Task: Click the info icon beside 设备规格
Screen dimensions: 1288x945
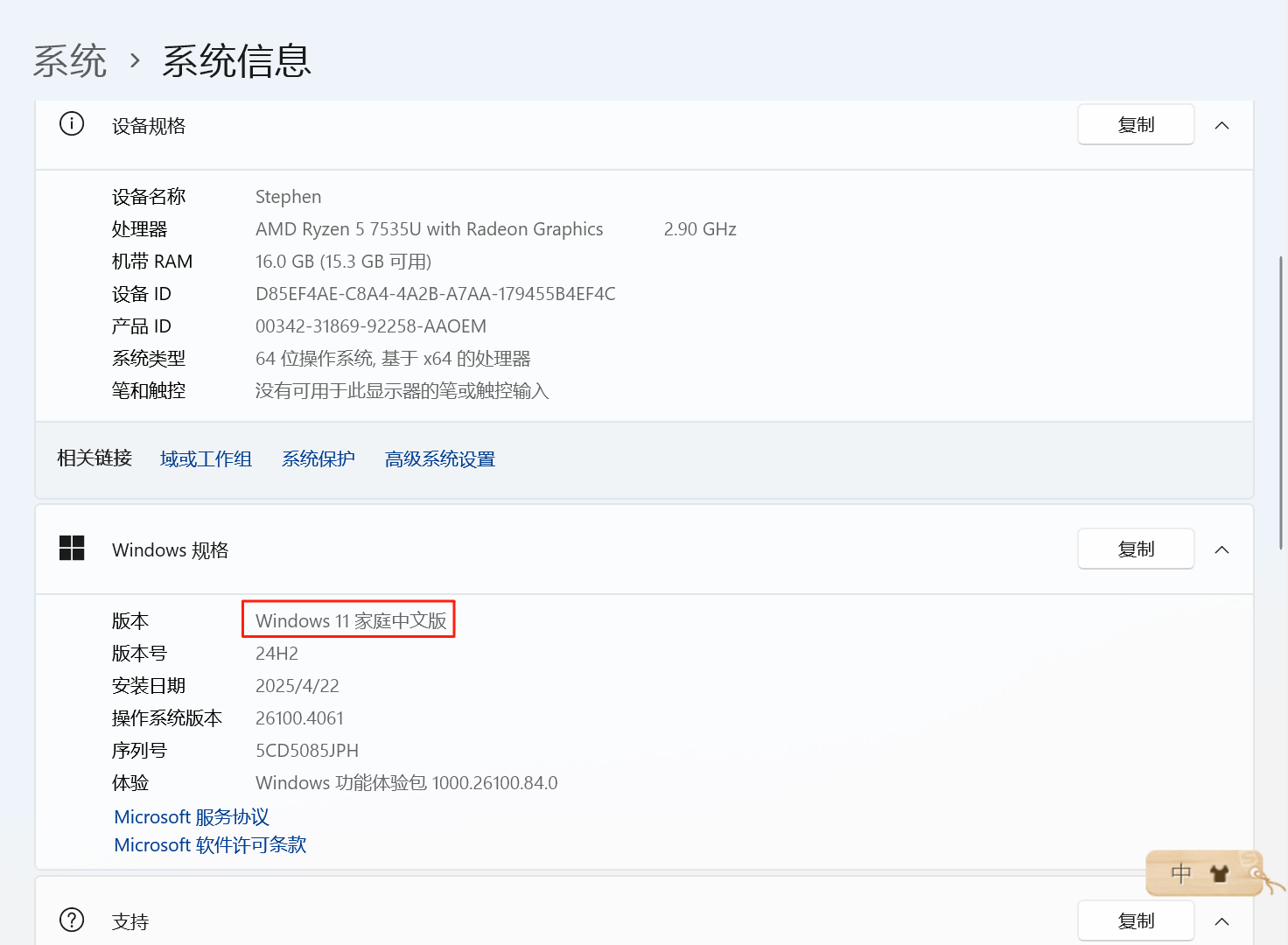Action: click(x=72, y=124)
